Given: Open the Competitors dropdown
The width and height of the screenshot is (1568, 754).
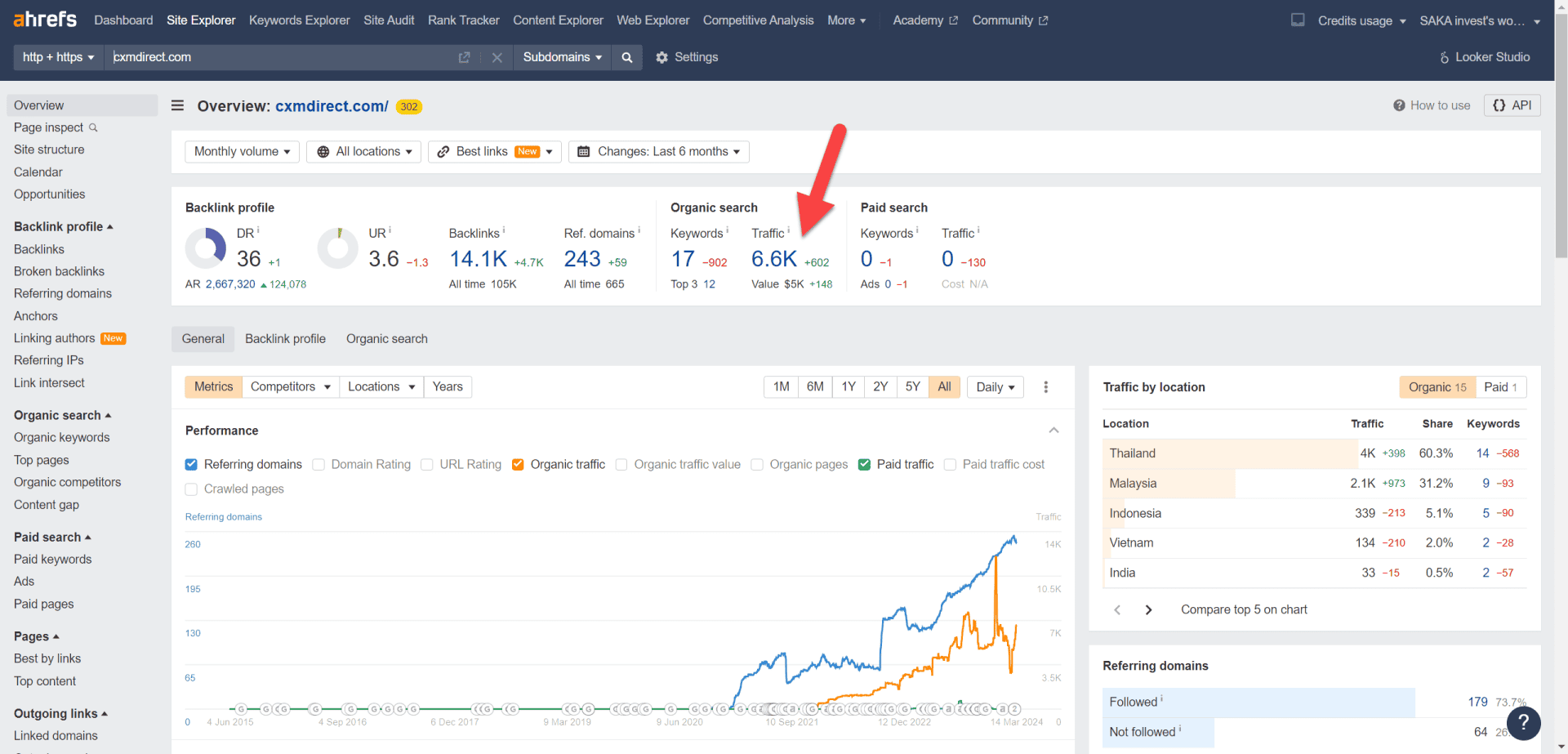Looking at the screenshot, I should coord(291,387).
